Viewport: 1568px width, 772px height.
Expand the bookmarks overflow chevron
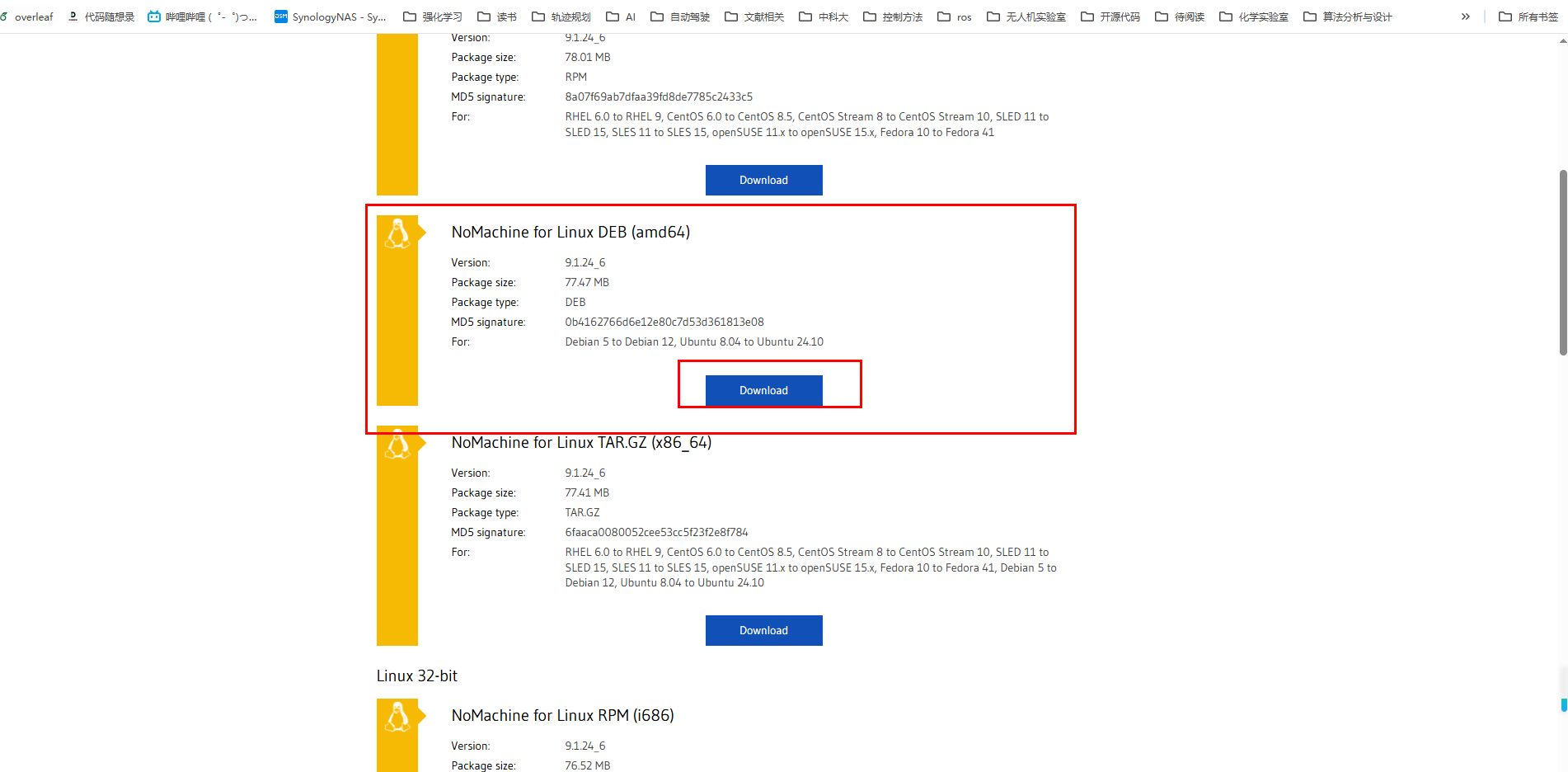click(x=1465, y=16)
